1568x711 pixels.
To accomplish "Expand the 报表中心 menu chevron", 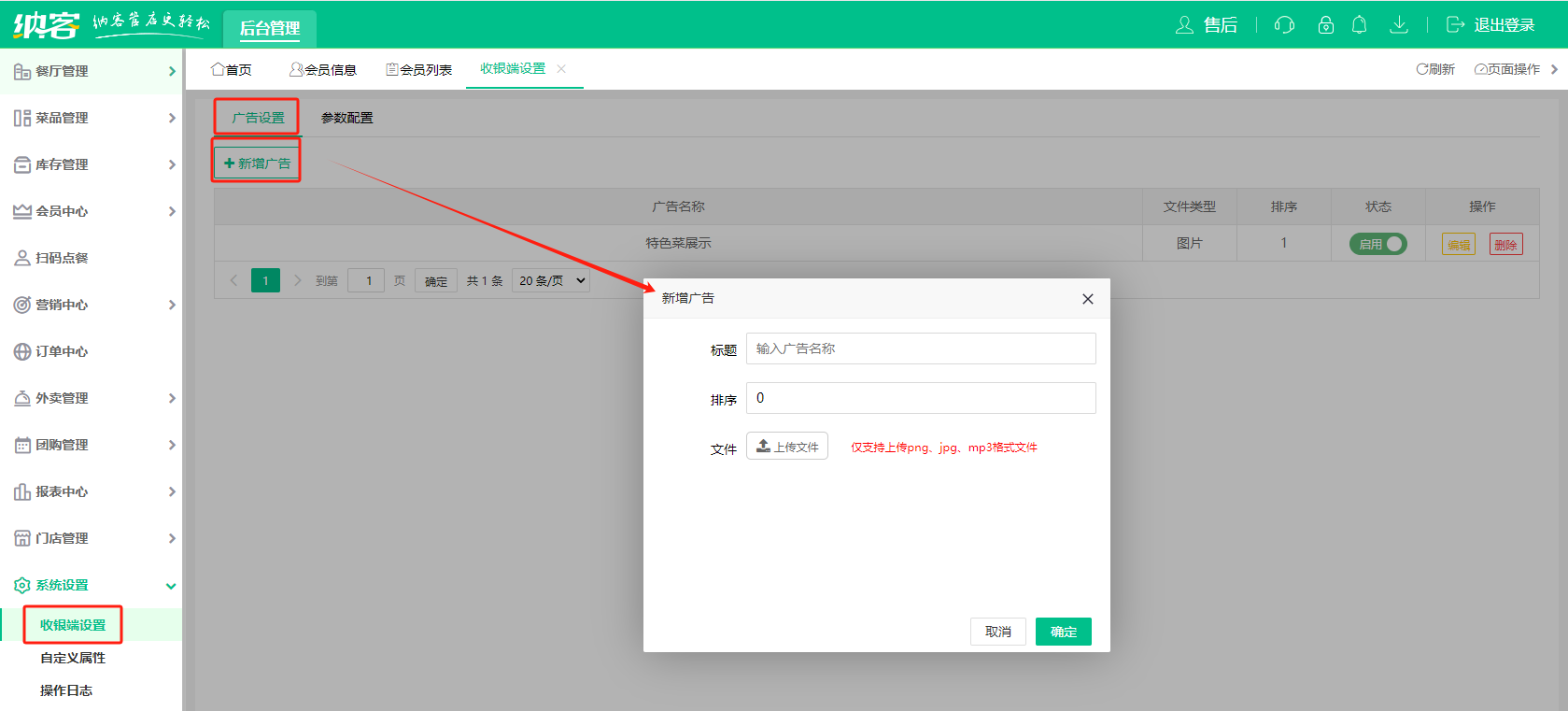I will 172,491.
